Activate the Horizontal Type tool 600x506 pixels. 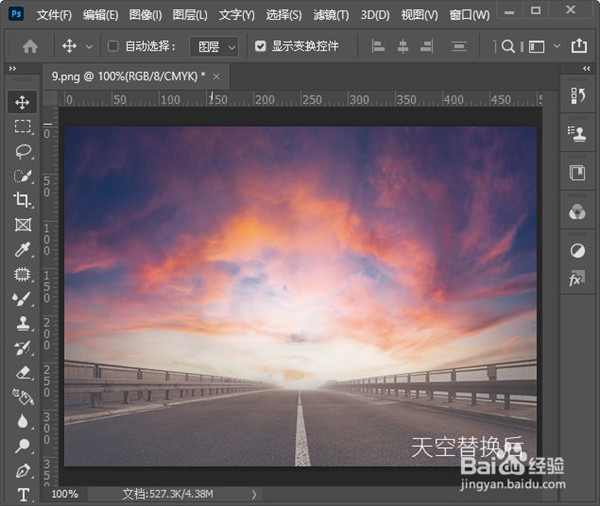[x=22, y=494]
